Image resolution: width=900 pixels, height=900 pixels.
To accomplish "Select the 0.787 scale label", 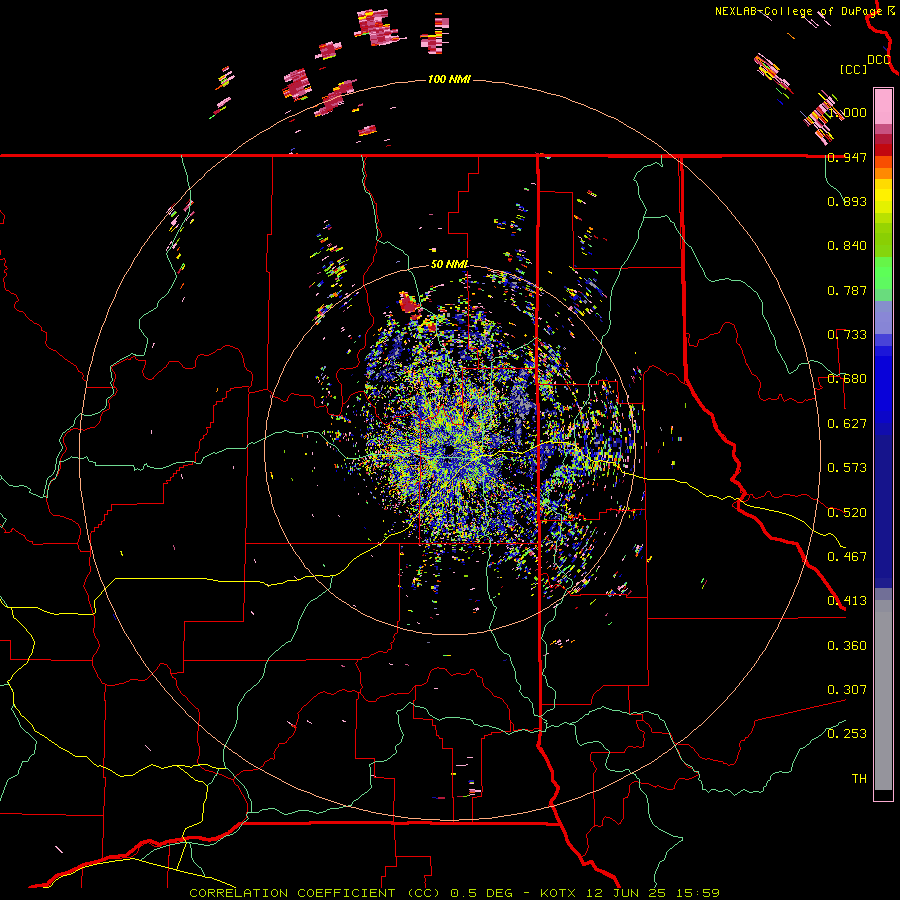I will (847, 290).
